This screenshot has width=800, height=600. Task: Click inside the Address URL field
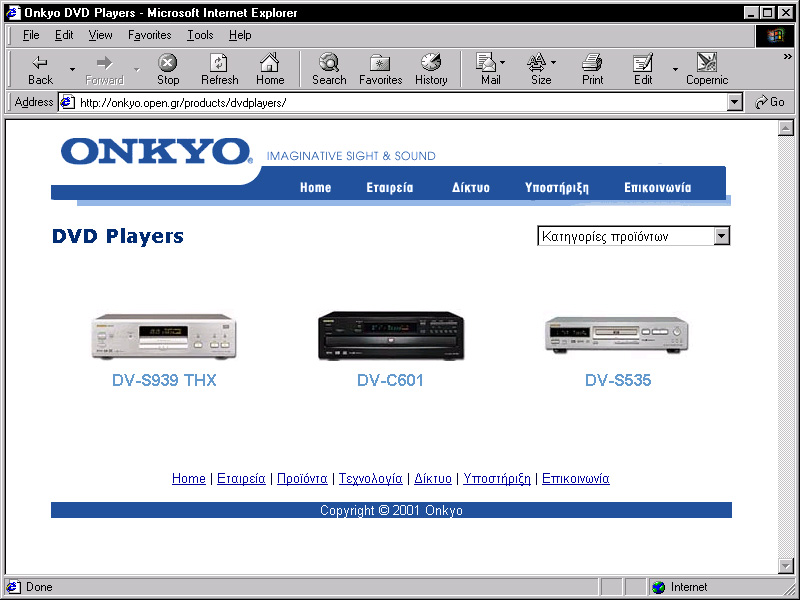pos(401,103)
